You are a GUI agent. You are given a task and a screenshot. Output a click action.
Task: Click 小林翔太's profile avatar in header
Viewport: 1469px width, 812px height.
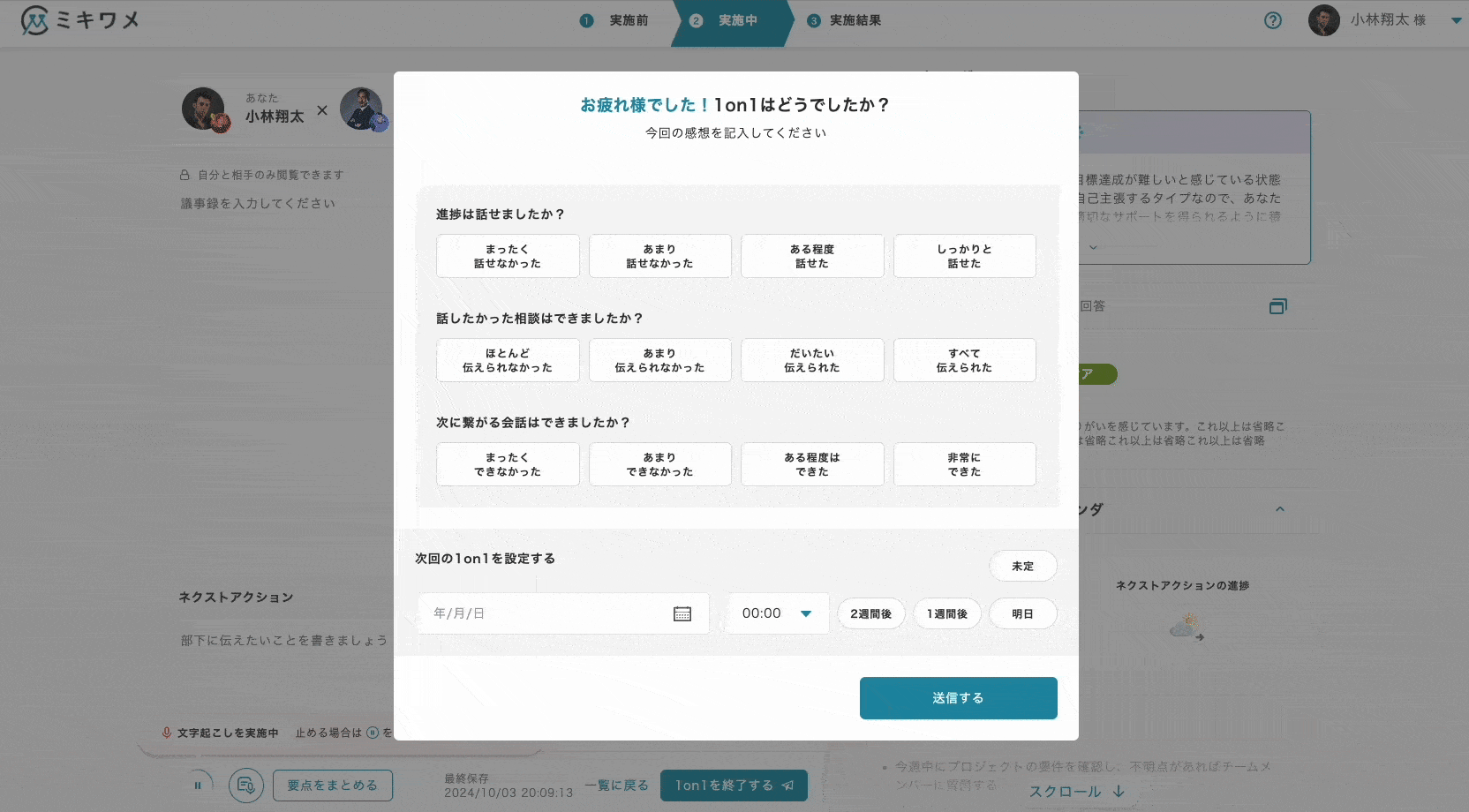(x=1323, y=20)
